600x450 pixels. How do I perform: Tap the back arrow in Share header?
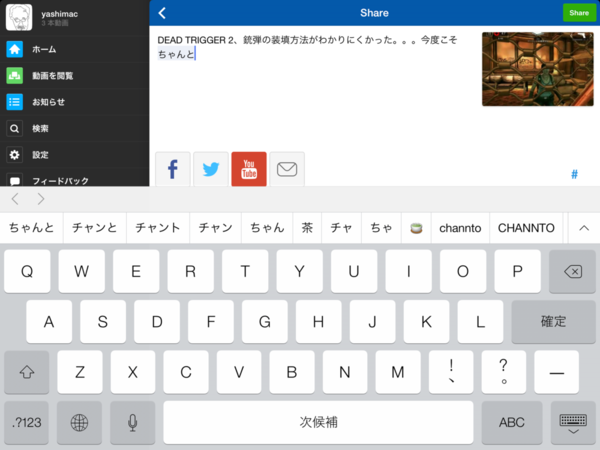[x=162, y=13]
